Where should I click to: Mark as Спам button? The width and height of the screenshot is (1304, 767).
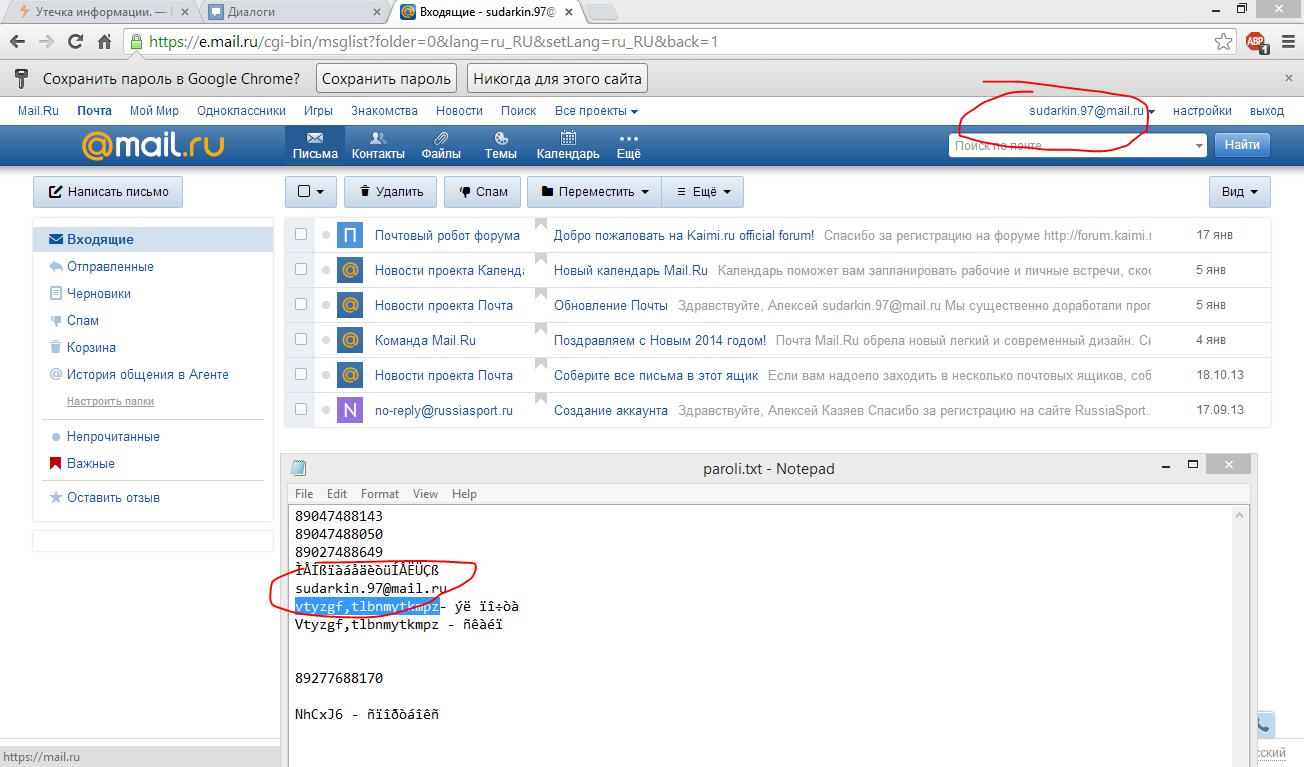pos(482,191)
